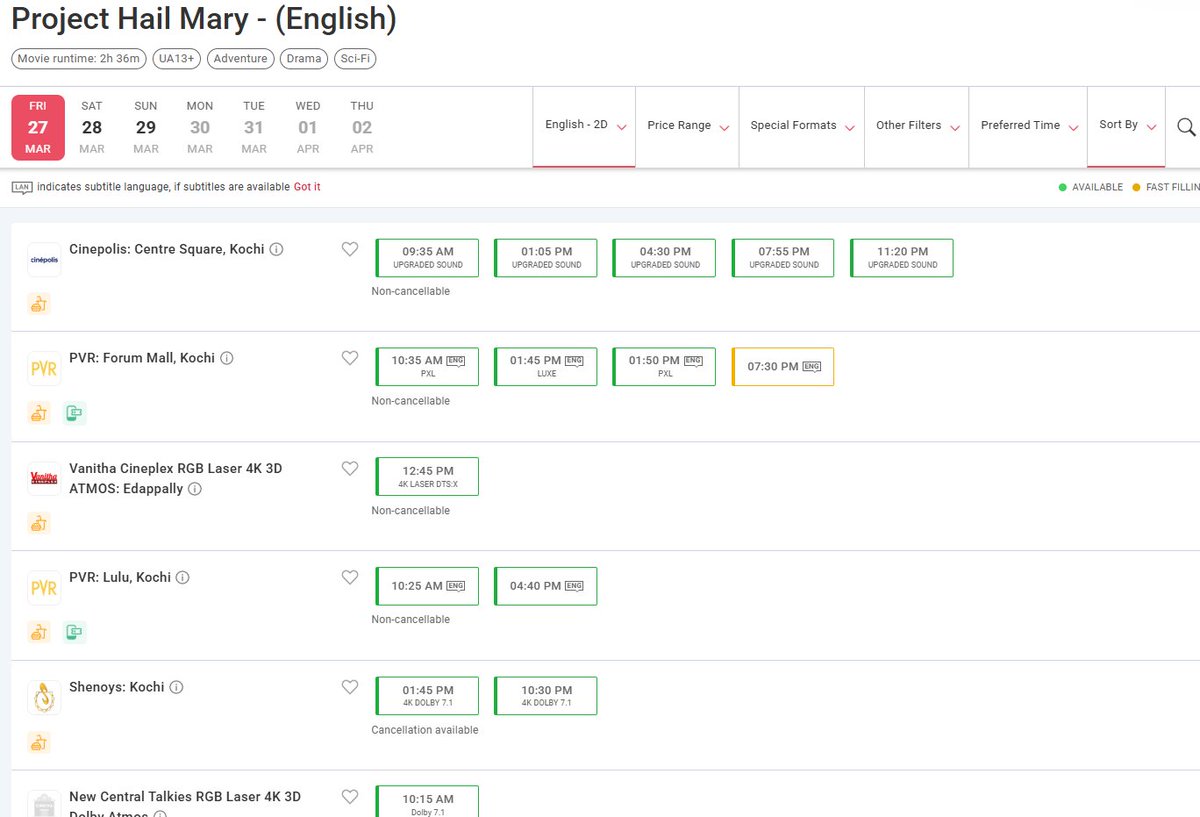Select Mon 30 Mar date tab
Image resolution: width=1200 pixels, height=817 pixels.
pyautogui.click(x=200, y=128)
